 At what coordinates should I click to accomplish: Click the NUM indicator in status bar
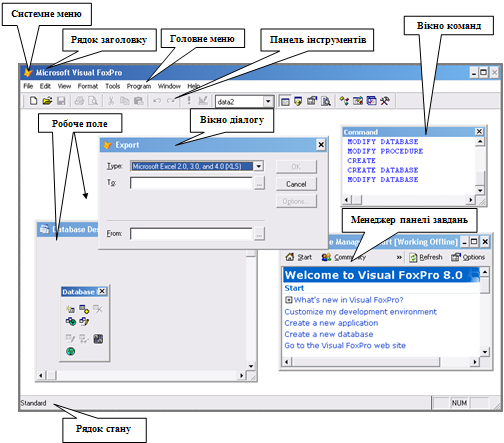point(459,403)
